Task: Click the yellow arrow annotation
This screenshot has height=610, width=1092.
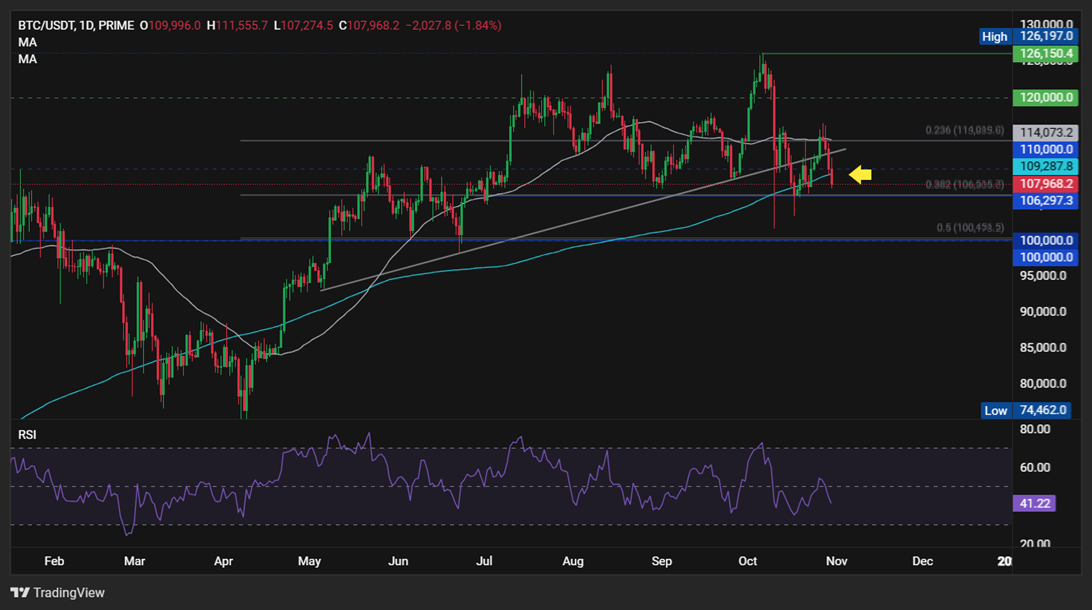Action: (x=858, y=174)
